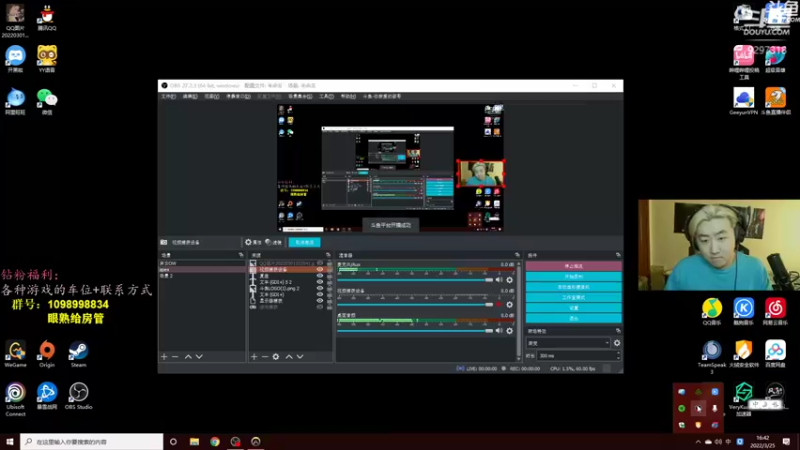Click the cyan deactivate button beside Filters
800x450 pixels.
click(x=305, y=242)
